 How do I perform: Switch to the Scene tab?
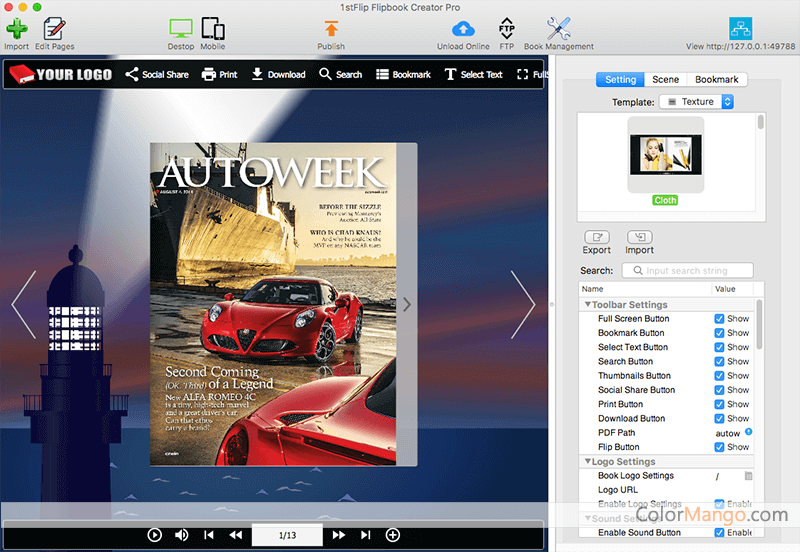(665, 80)
